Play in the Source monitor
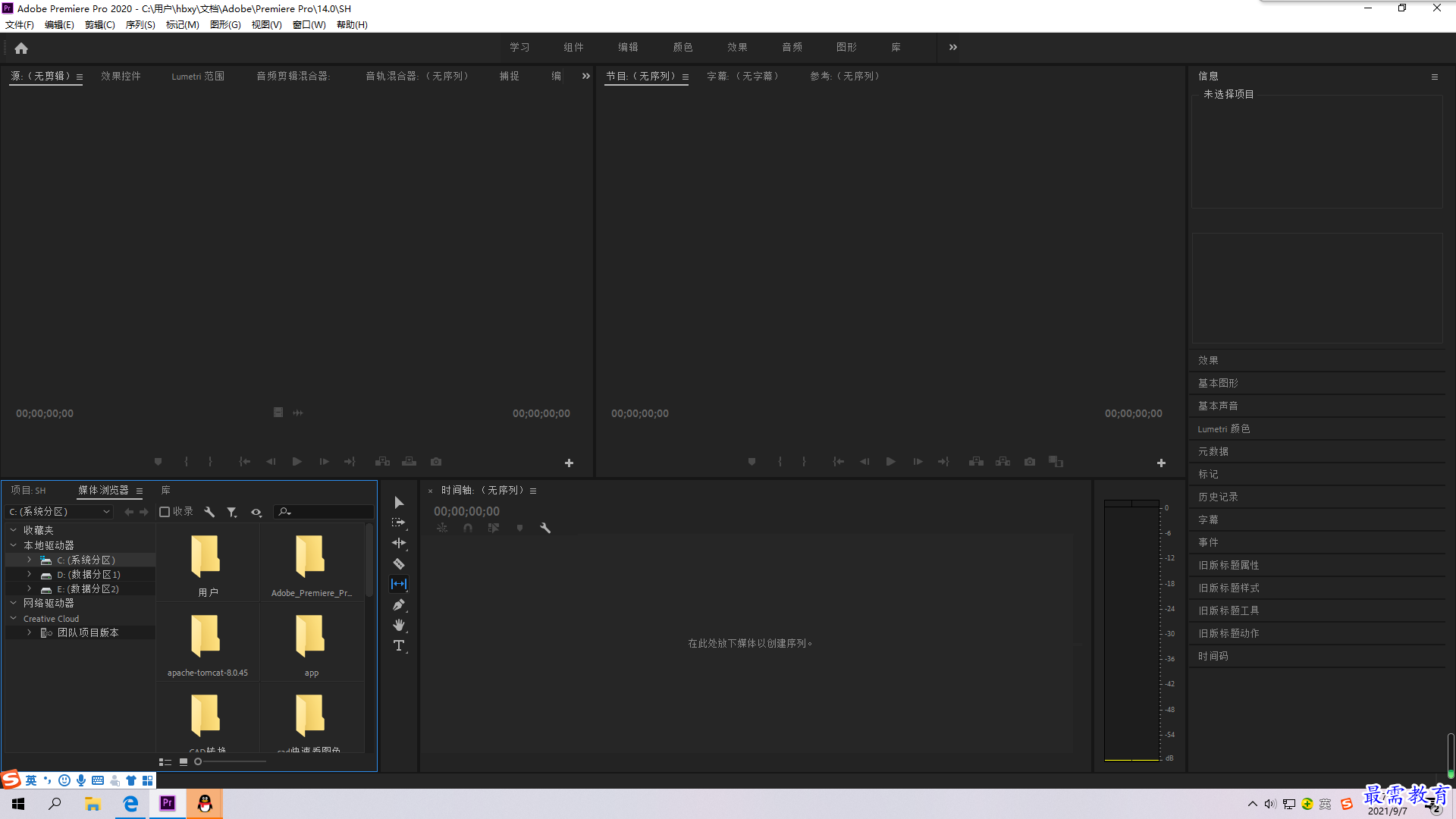 coord(297,461)
